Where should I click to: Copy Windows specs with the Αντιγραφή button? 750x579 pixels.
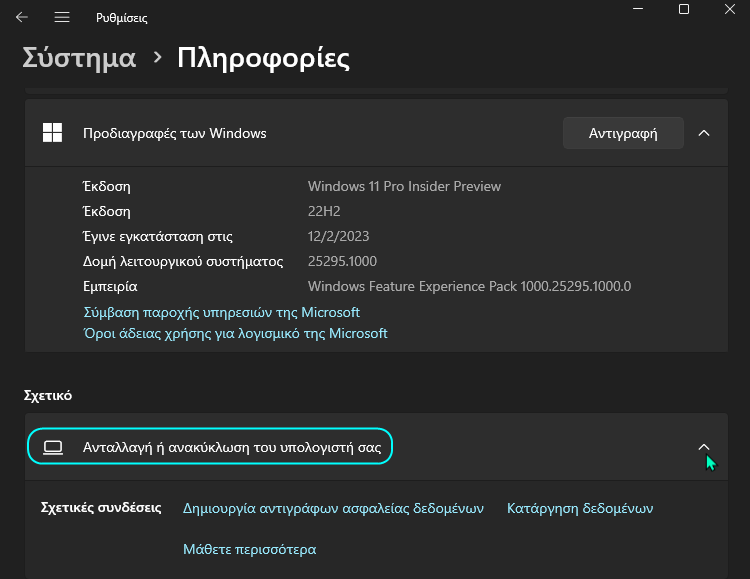(x=623, y=133)
